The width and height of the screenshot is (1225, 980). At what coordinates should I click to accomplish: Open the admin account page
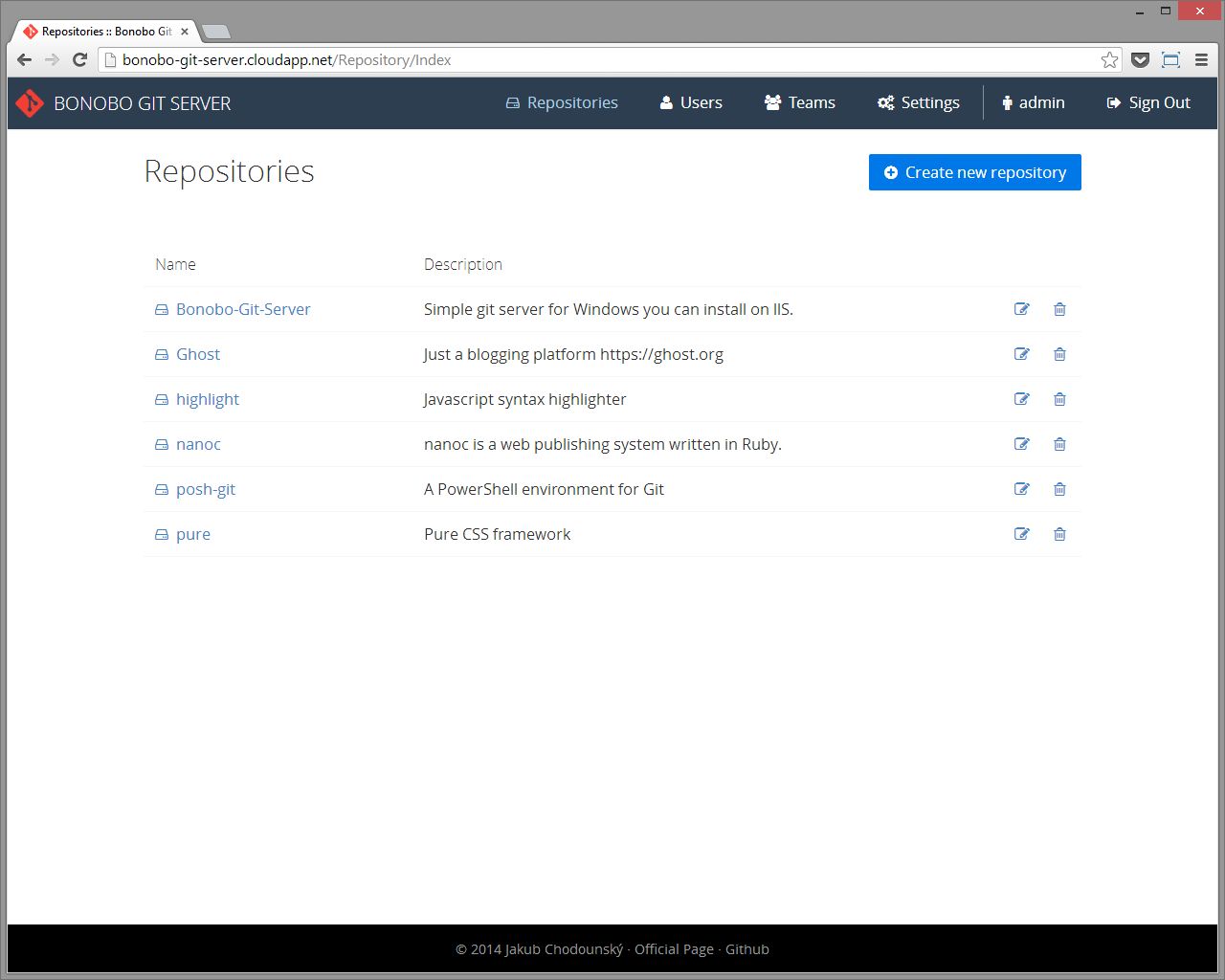[x=1034, y=102]
